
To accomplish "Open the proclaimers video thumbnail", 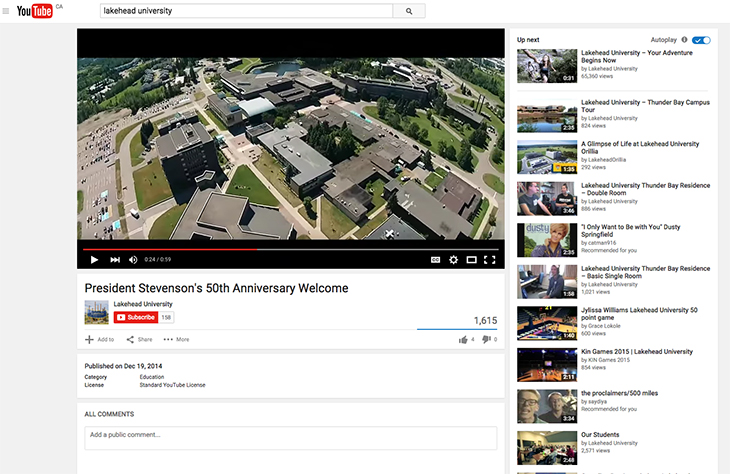I will pos(547,406).
